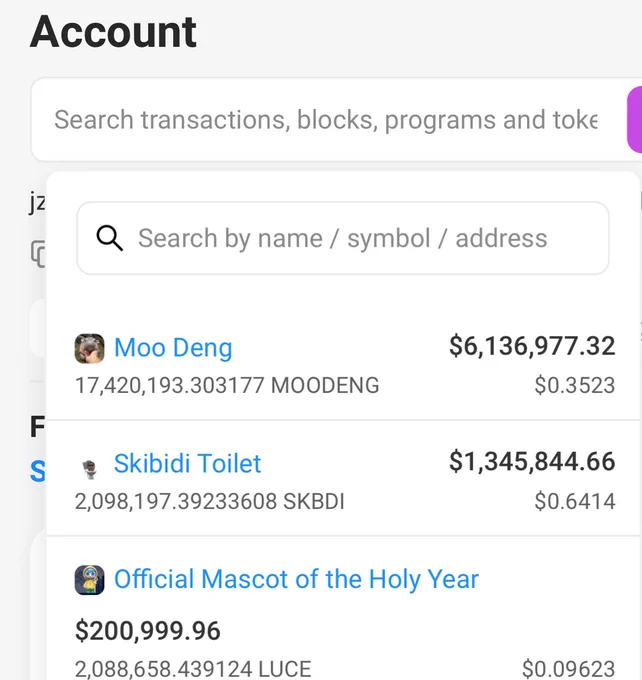Click the 2,088,658.439124 LUCE balance
Screen dimensions: 642x680
[193, 669]
